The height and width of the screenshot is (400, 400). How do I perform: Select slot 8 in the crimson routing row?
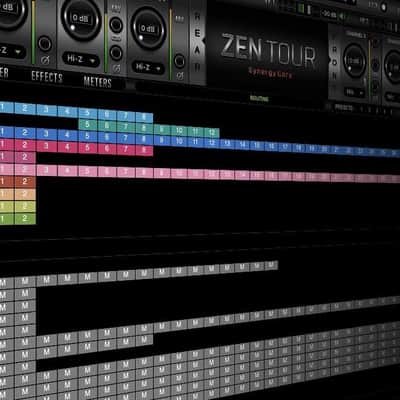[x=144, y=150]
